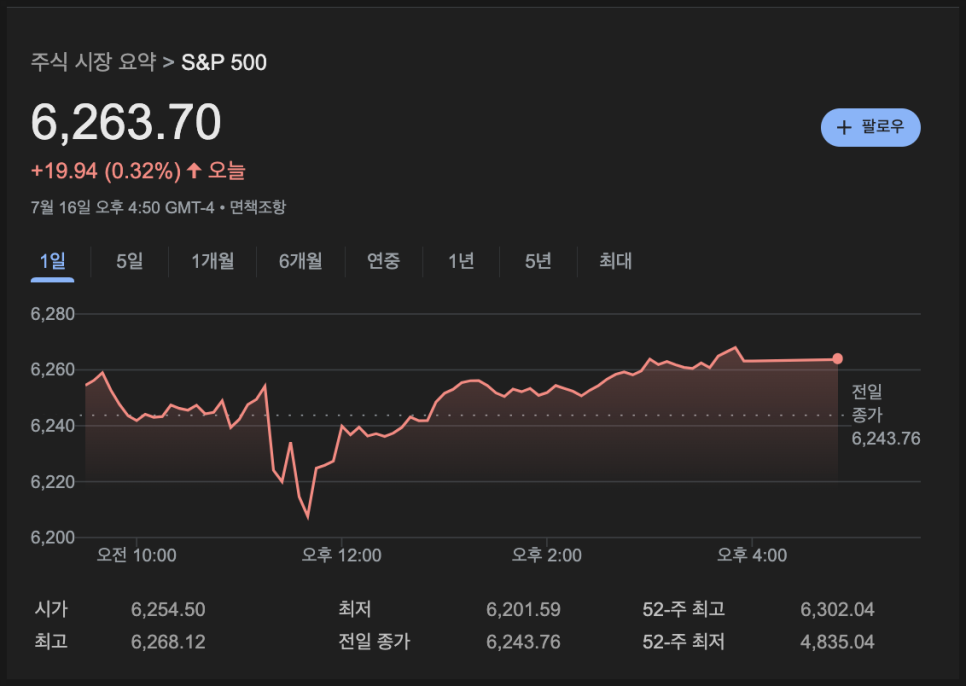This screenshot has height=686, width=966.
Task: Click the timestamp 7월 16일 오후 4:50 GMT-4
Action: pos(123,207)
